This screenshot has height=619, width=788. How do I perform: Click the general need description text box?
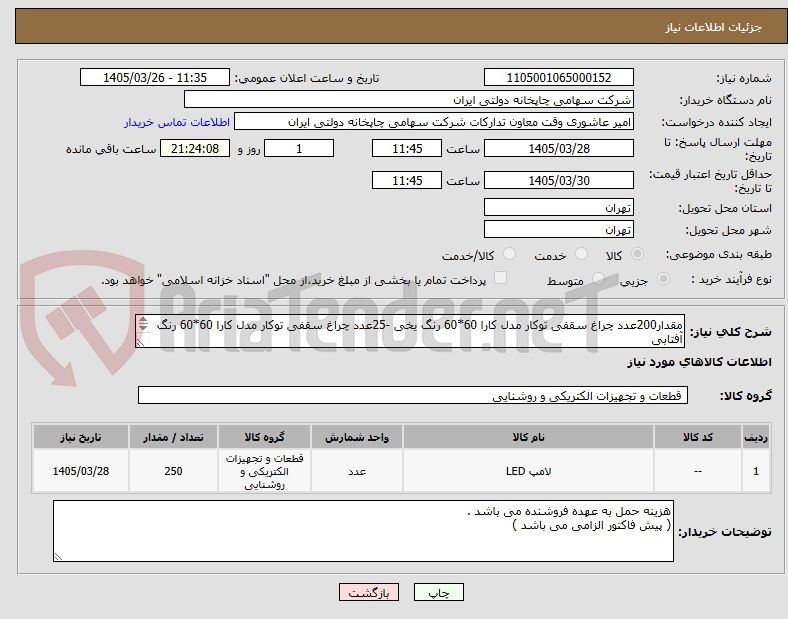point(410,332)
